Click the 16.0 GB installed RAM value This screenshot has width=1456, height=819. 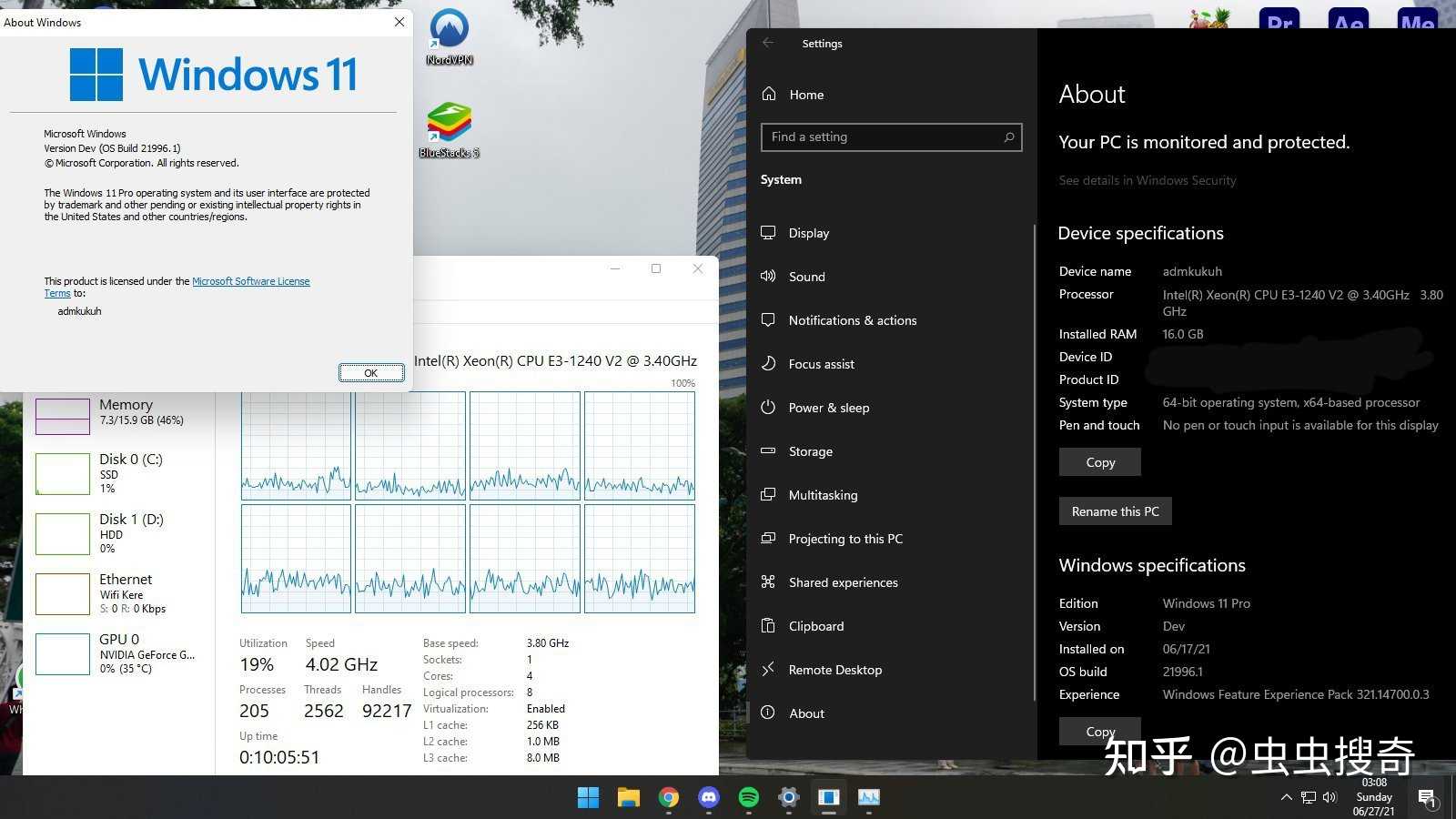click(1182, 334)
